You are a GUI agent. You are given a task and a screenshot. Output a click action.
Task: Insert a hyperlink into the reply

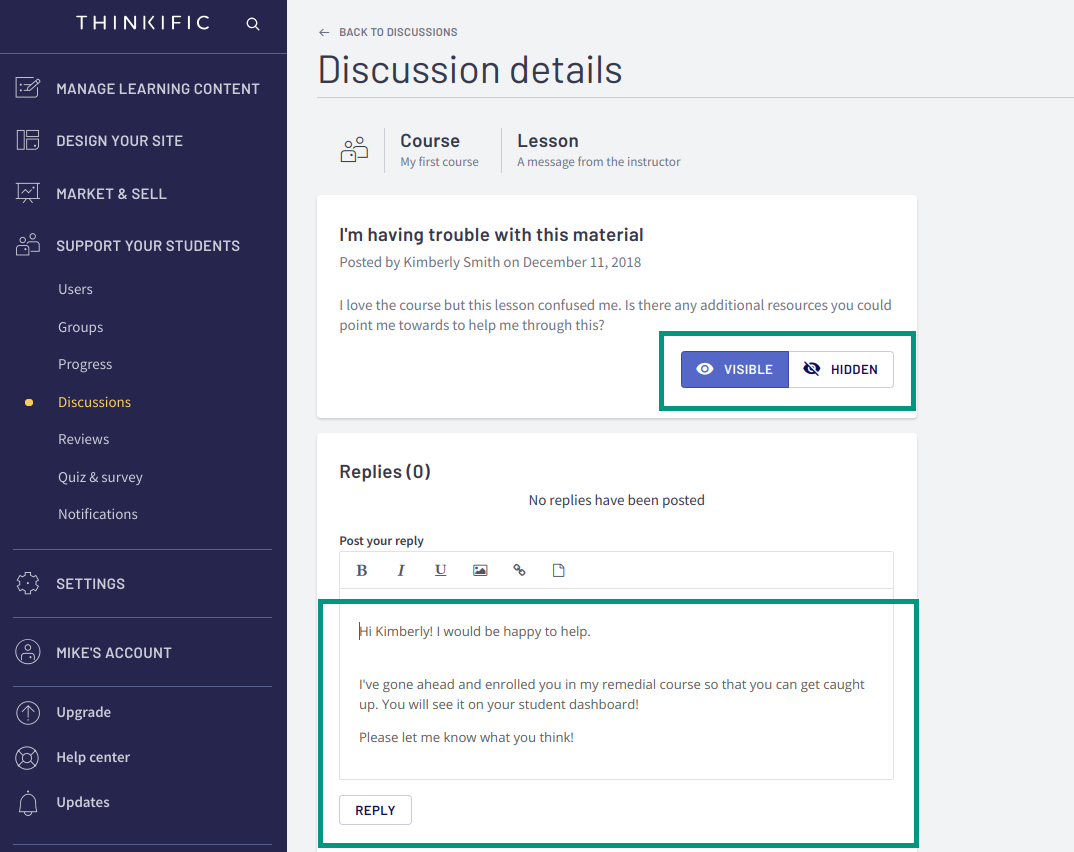[x=519, y=569]
